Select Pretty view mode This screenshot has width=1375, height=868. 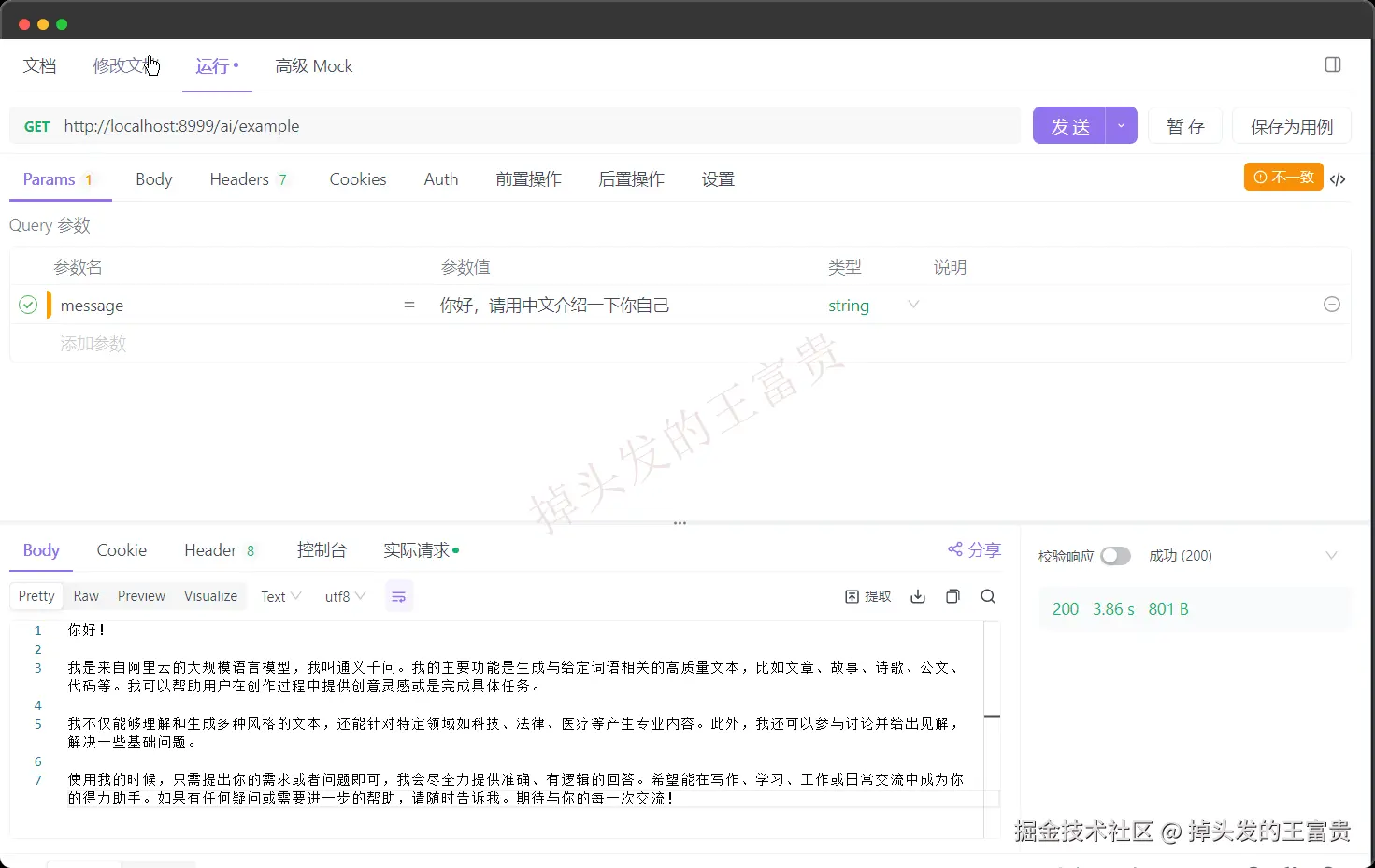coord(36,596)
